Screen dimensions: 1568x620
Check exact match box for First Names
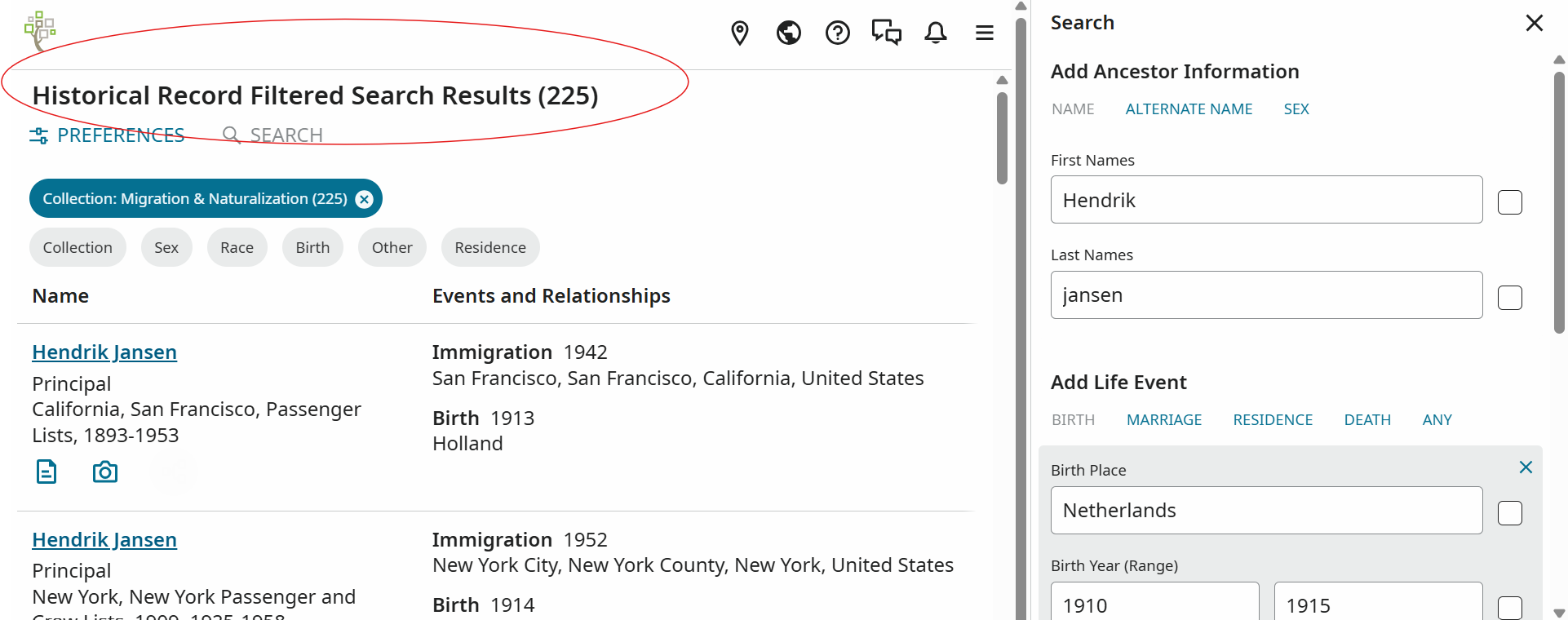point(1510,202)
